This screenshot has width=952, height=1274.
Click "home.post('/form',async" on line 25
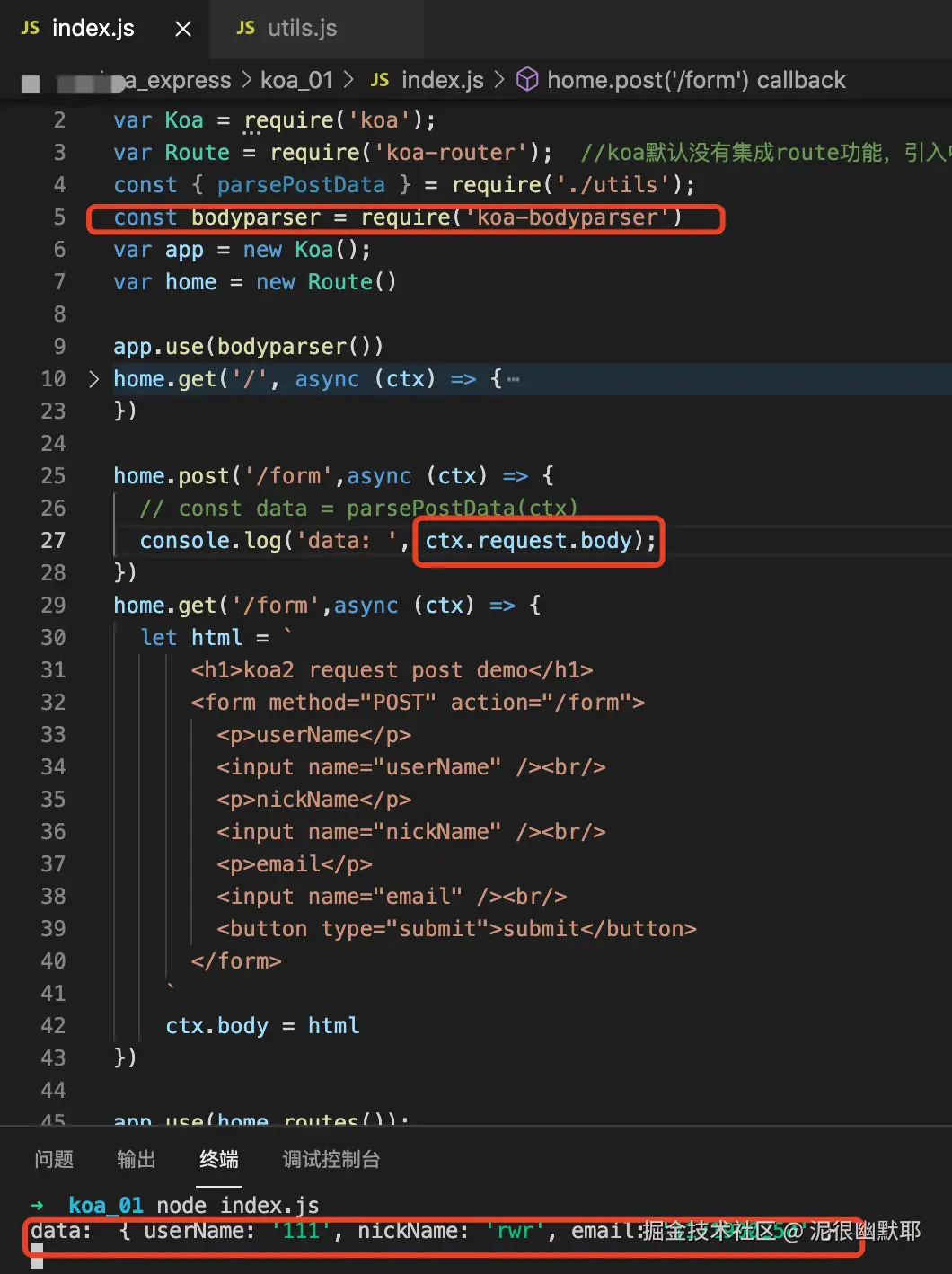pos(262,476)
